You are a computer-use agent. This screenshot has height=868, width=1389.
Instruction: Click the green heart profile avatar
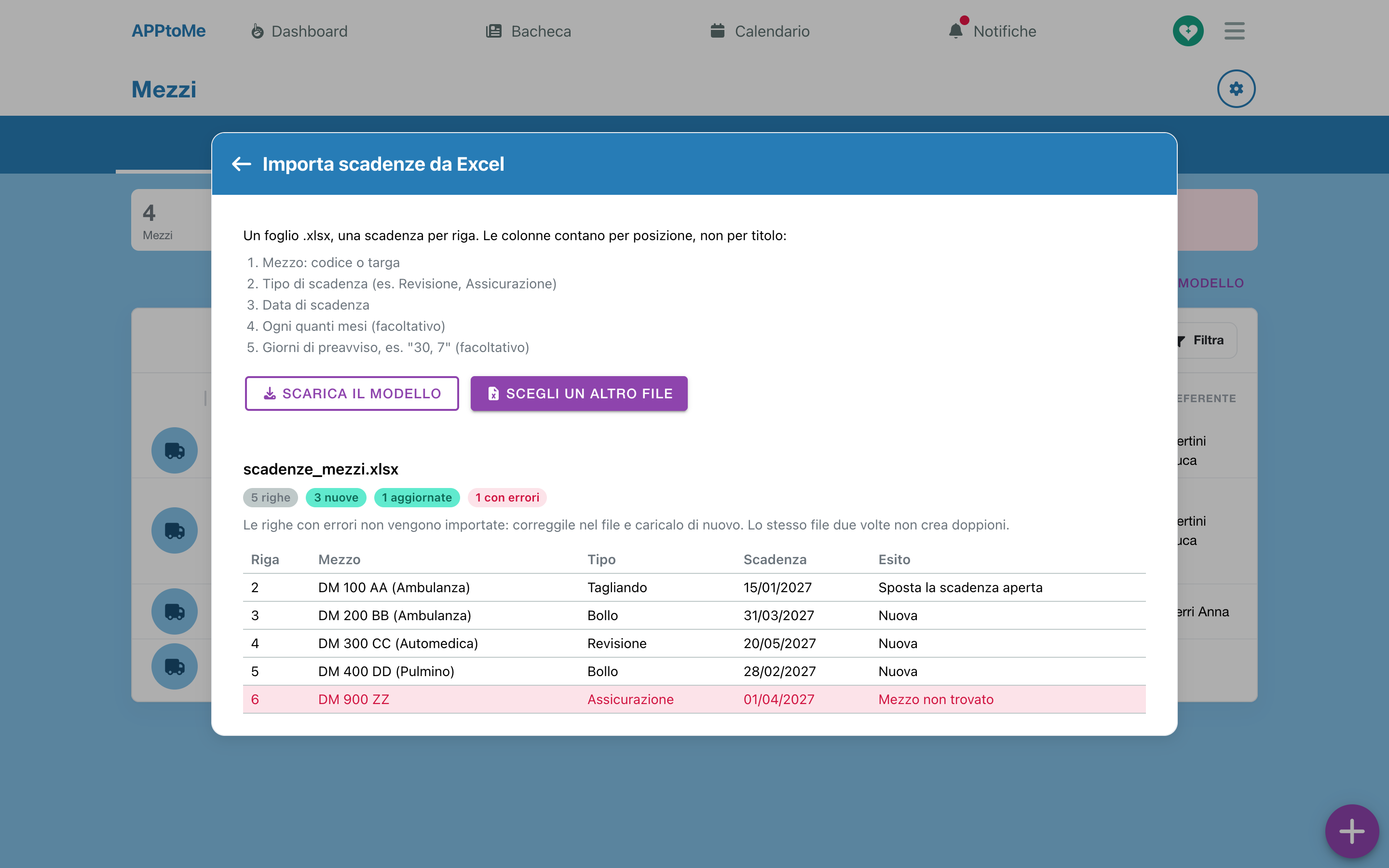[1187, 31]
